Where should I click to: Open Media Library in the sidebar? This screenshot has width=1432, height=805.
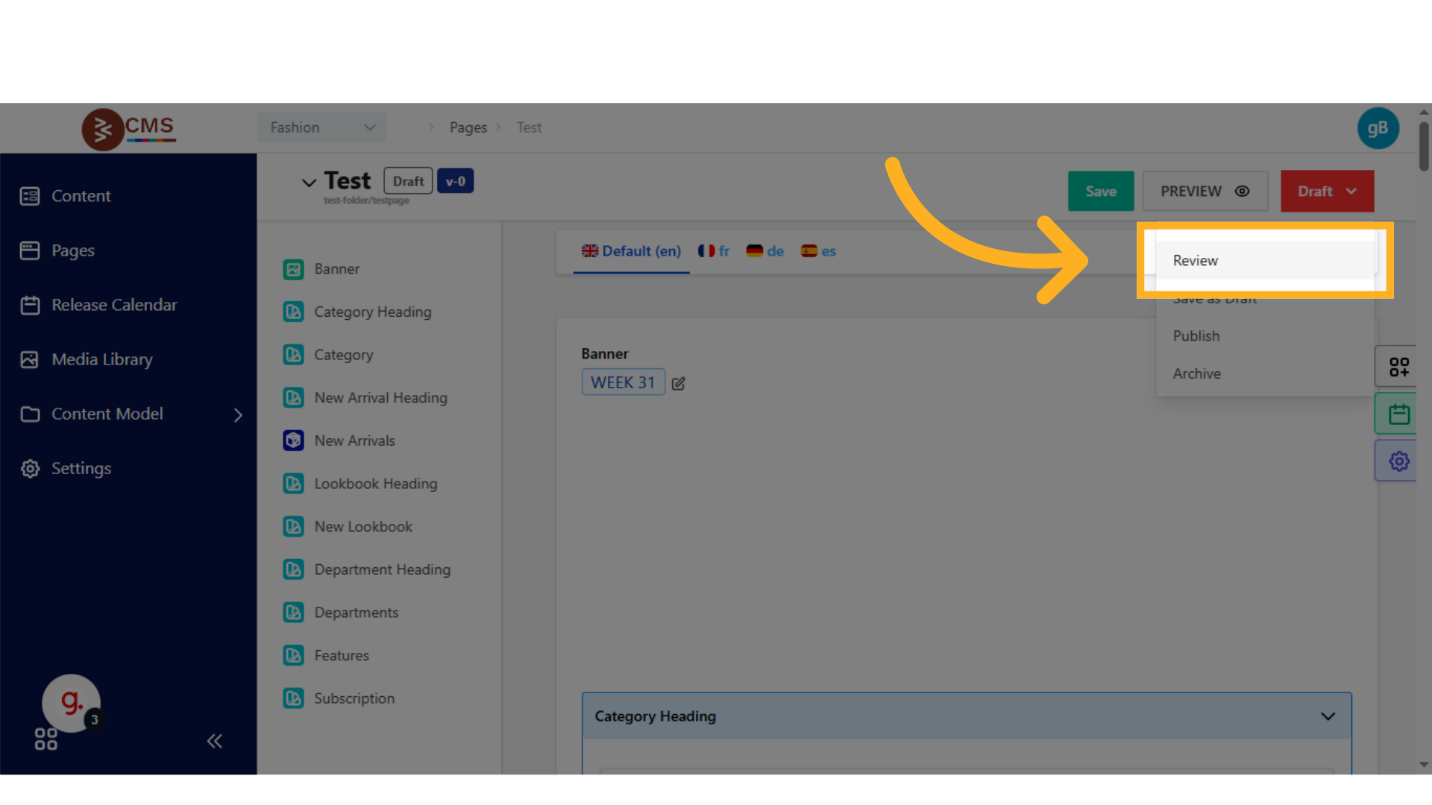(101, 359)
